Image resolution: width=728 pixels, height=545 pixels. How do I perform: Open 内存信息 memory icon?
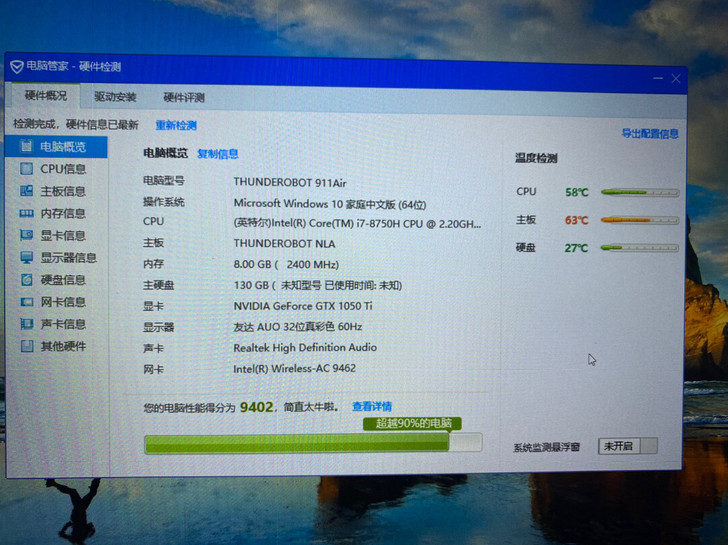[26, 213]
